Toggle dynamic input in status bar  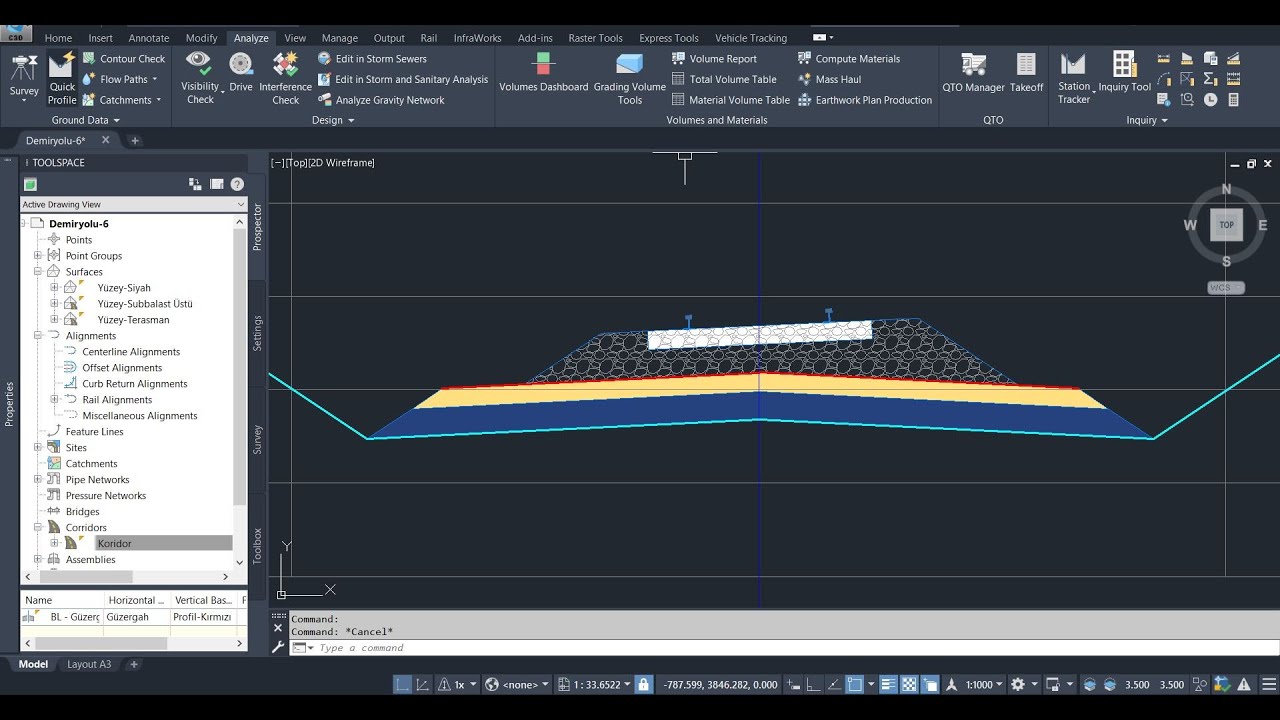click(x=794, y=685)
